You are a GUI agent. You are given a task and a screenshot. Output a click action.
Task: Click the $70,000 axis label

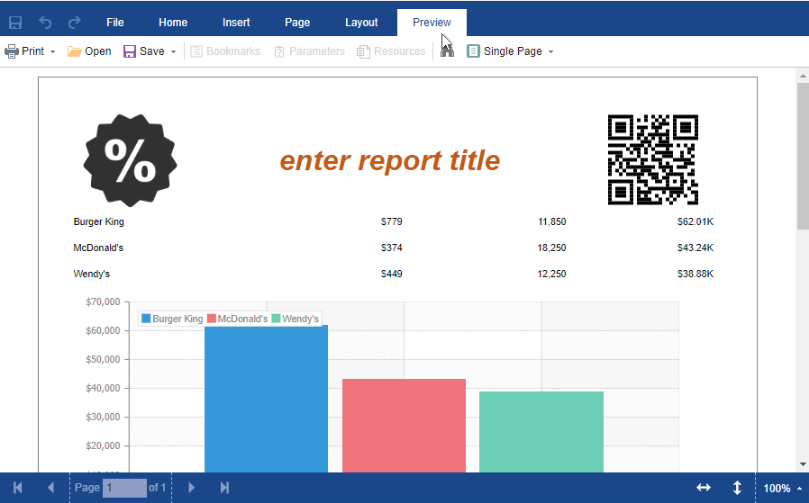point(103,302)
